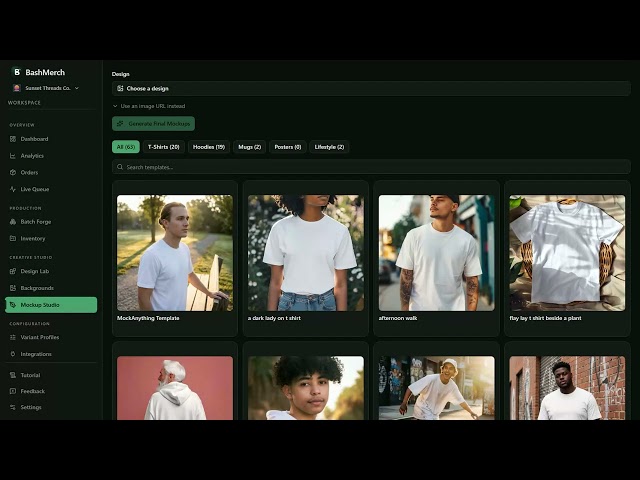
Task: Open the Choose a design selector
Action: tap(371, 89)
